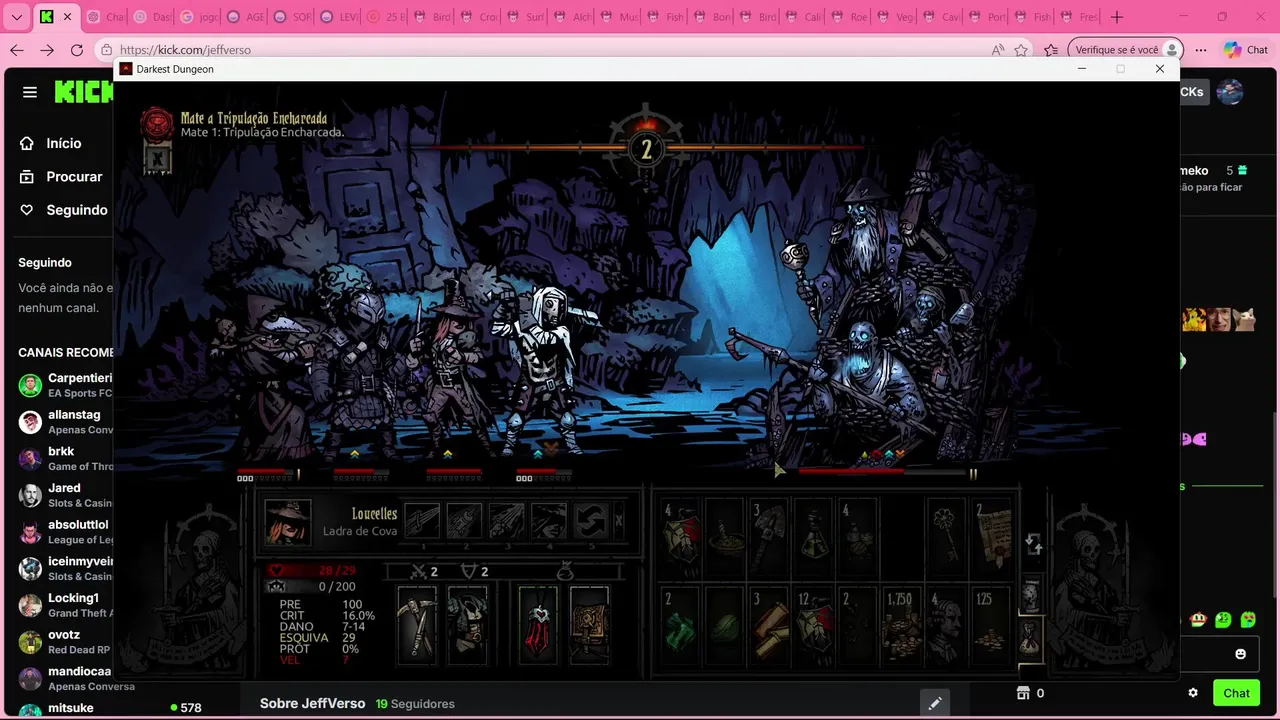Open the Locking1 recommended channel
1280x720 pixels.
pos(65,605)
